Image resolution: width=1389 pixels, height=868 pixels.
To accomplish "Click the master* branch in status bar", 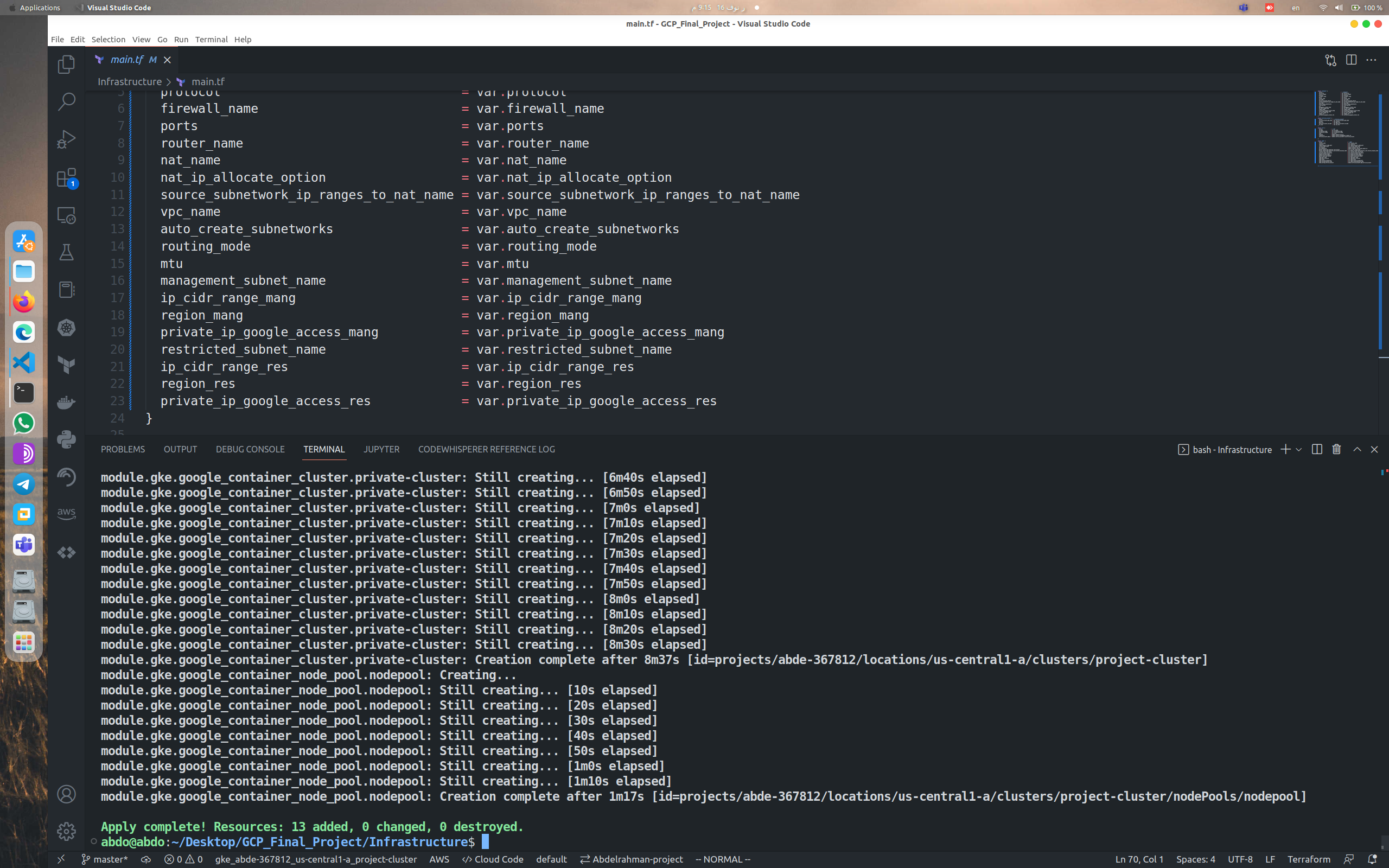I will [105, 859].
